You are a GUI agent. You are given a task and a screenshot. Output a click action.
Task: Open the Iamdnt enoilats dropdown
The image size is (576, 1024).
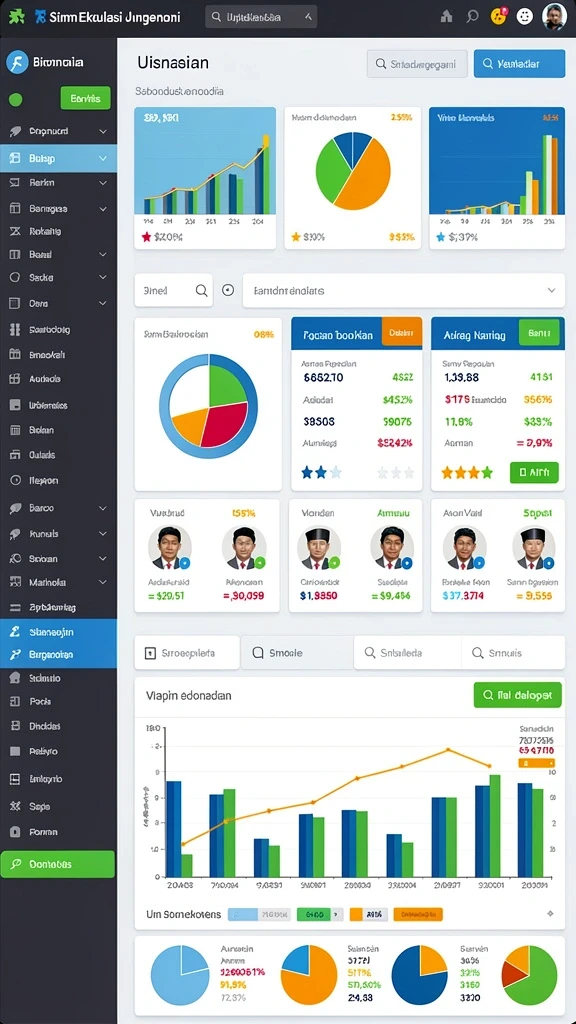pyautogui.click(x=404, y=291)
